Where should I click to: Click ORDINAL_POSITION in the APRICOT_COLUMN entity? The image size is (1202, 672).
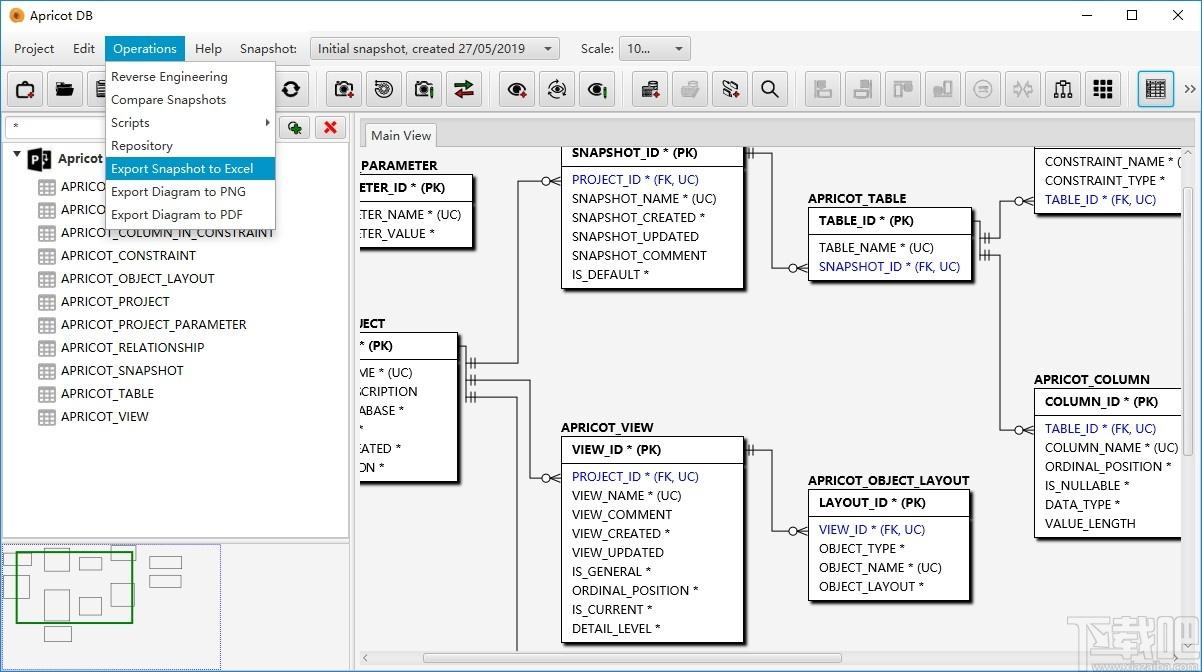click(1109, 466)
